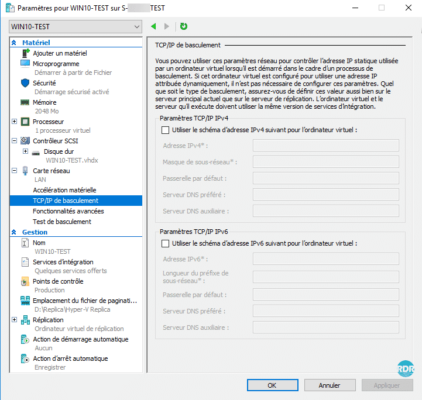The width and height of the screenshot is (422, 400).
Task: Click the Ajouter un matériel icon
Action: [25, 53]
